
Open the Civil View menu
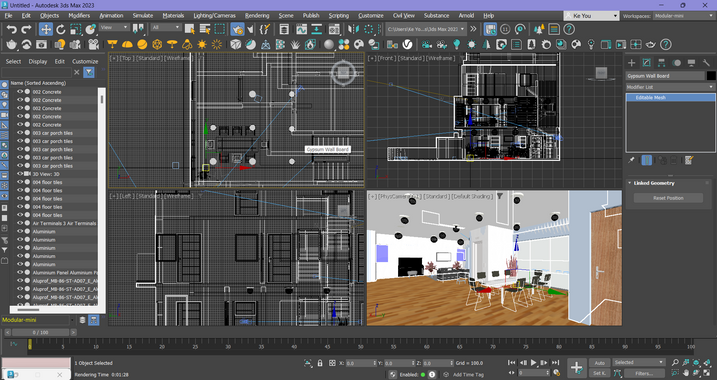(404, 16)
